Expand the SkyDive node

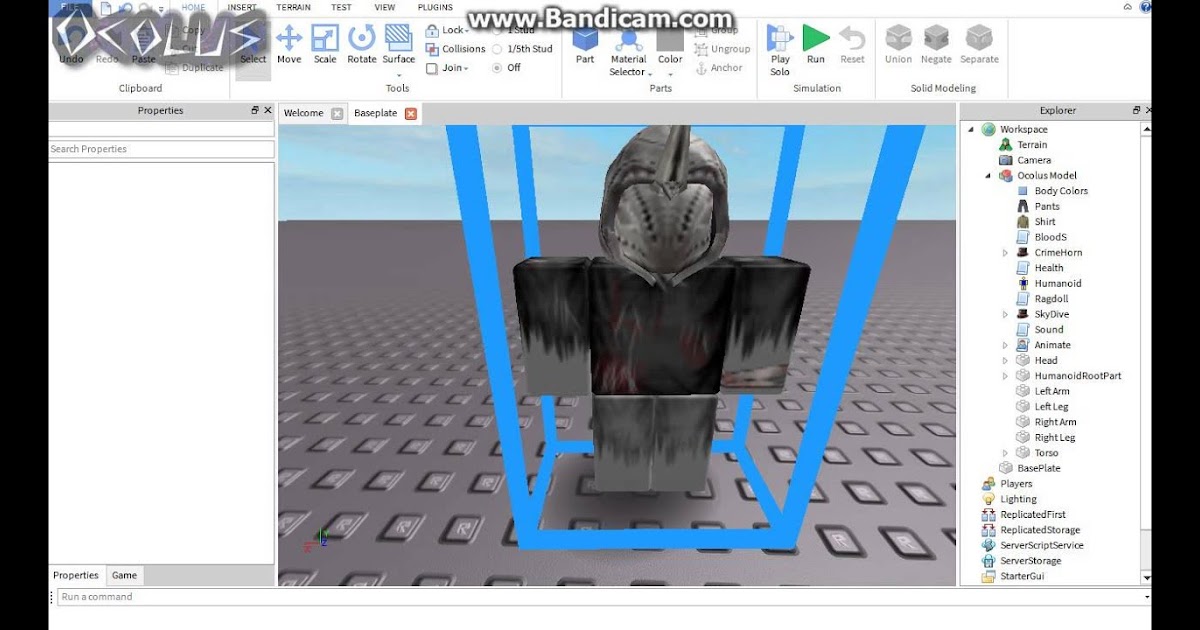[x=1006, y=314]
